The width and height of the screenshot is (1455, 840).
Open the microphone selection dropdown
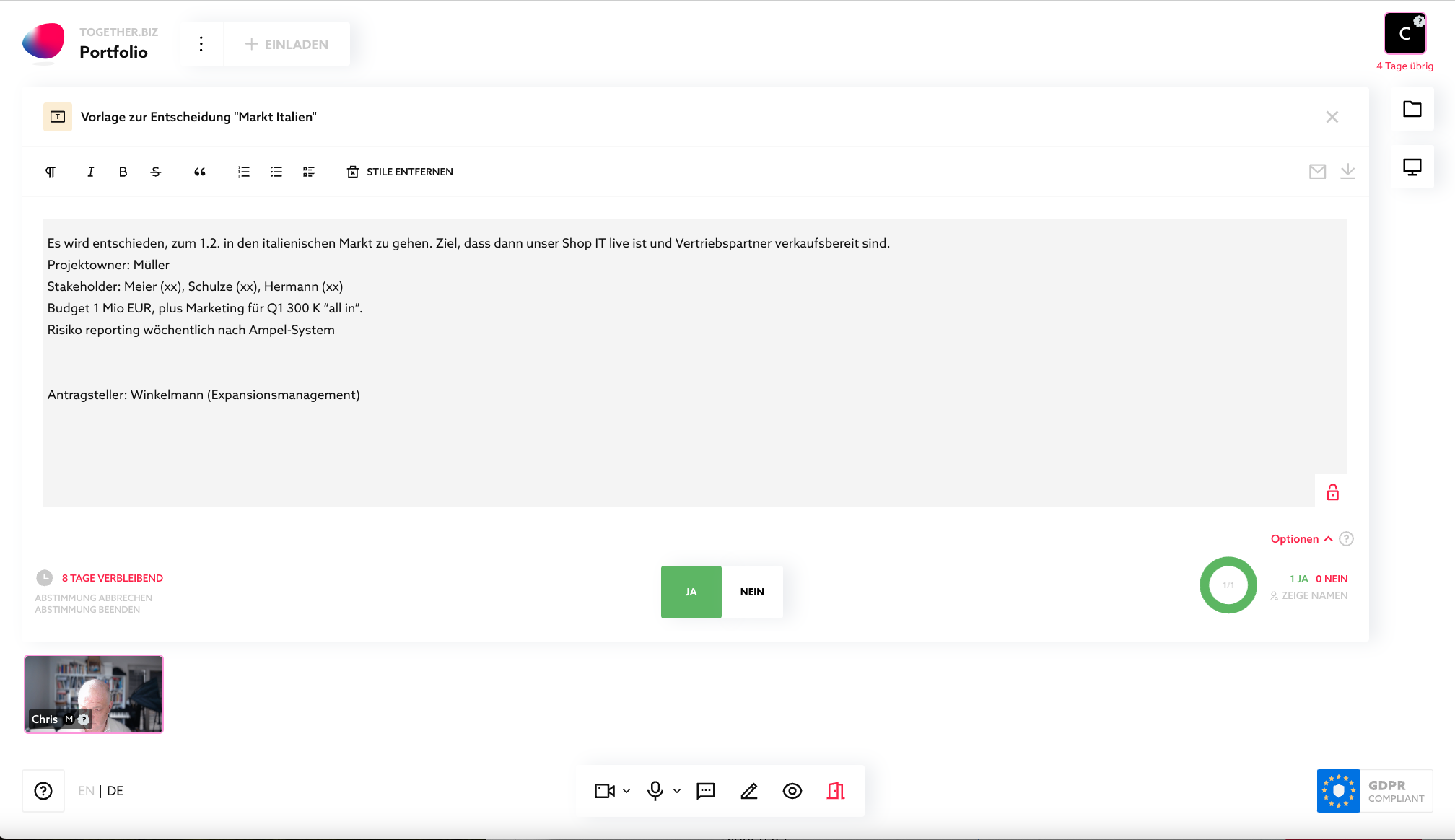pyautogui.click(x=676, y=791)
